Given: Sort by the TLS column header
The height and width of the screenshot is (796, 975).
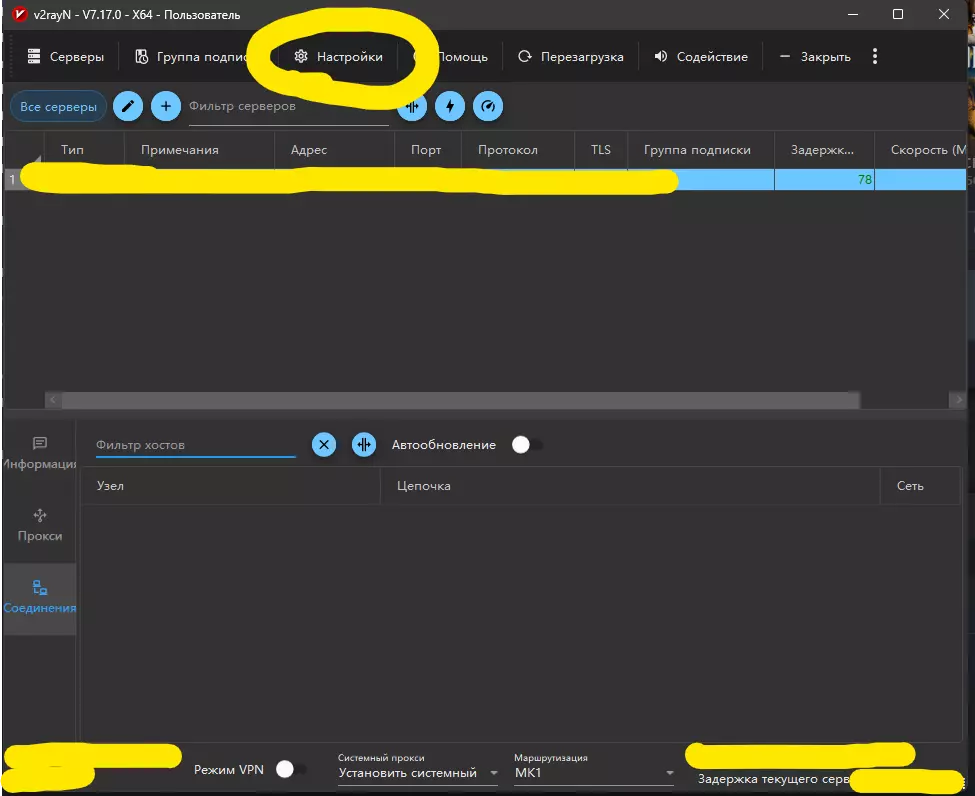Looking at the screenshot, I should coord(601,150).
